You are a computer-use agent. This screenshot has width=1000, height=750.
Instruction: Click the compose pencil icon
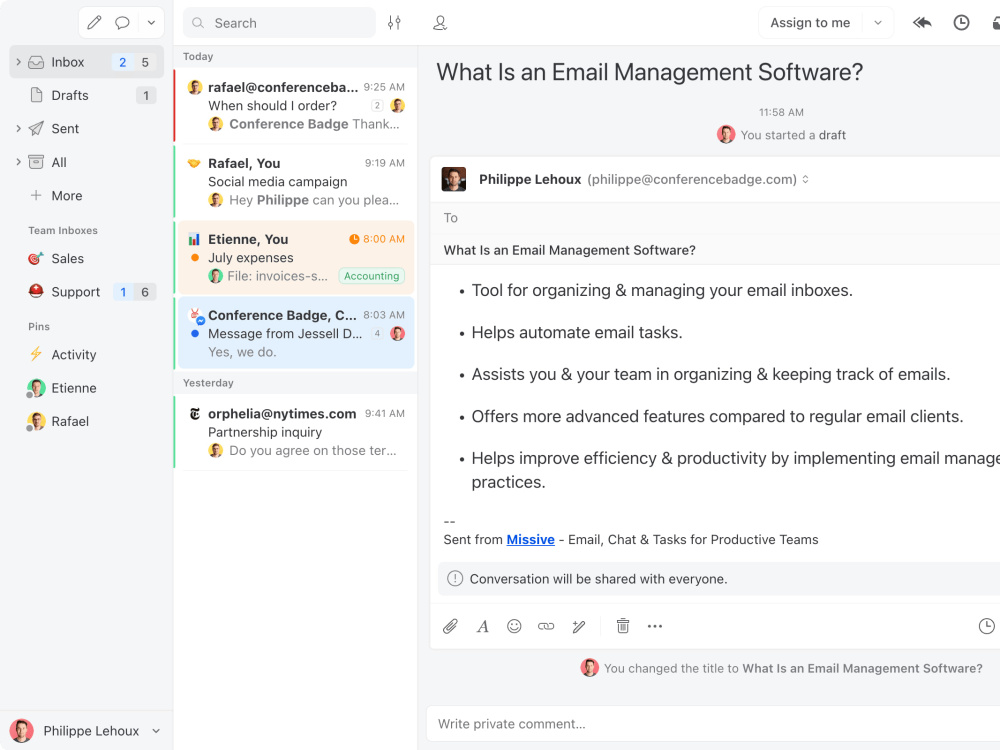click(x=94, y=23)
